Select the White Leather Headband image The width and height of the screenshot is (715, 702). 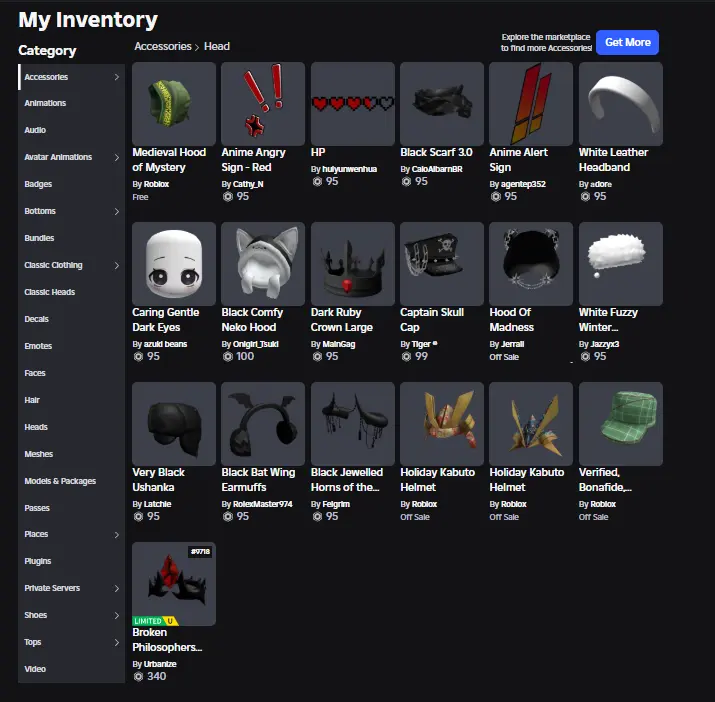(620, 104)
